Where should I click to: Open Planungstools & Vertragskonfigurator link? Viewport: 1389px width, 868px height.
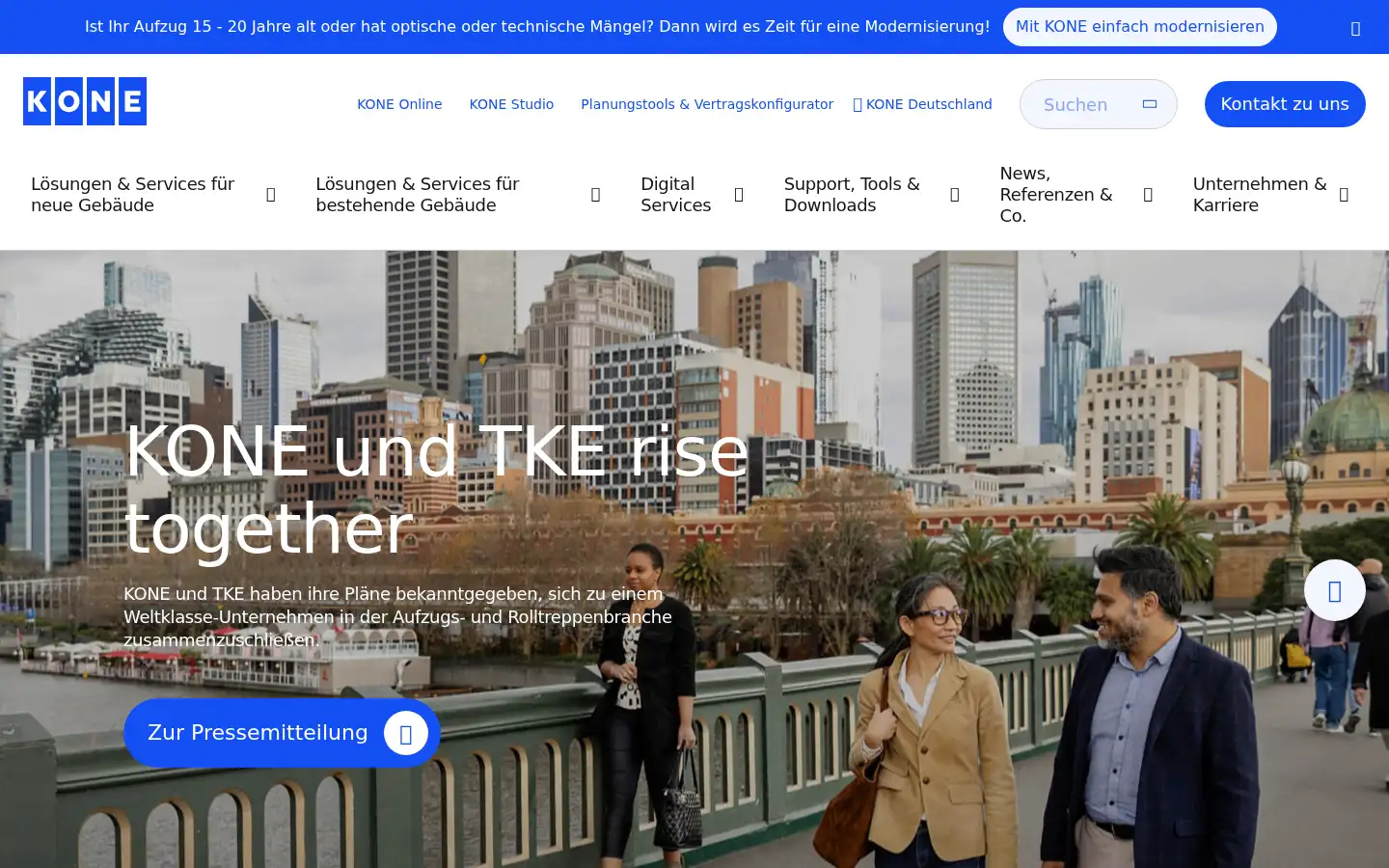pos(707,104)
